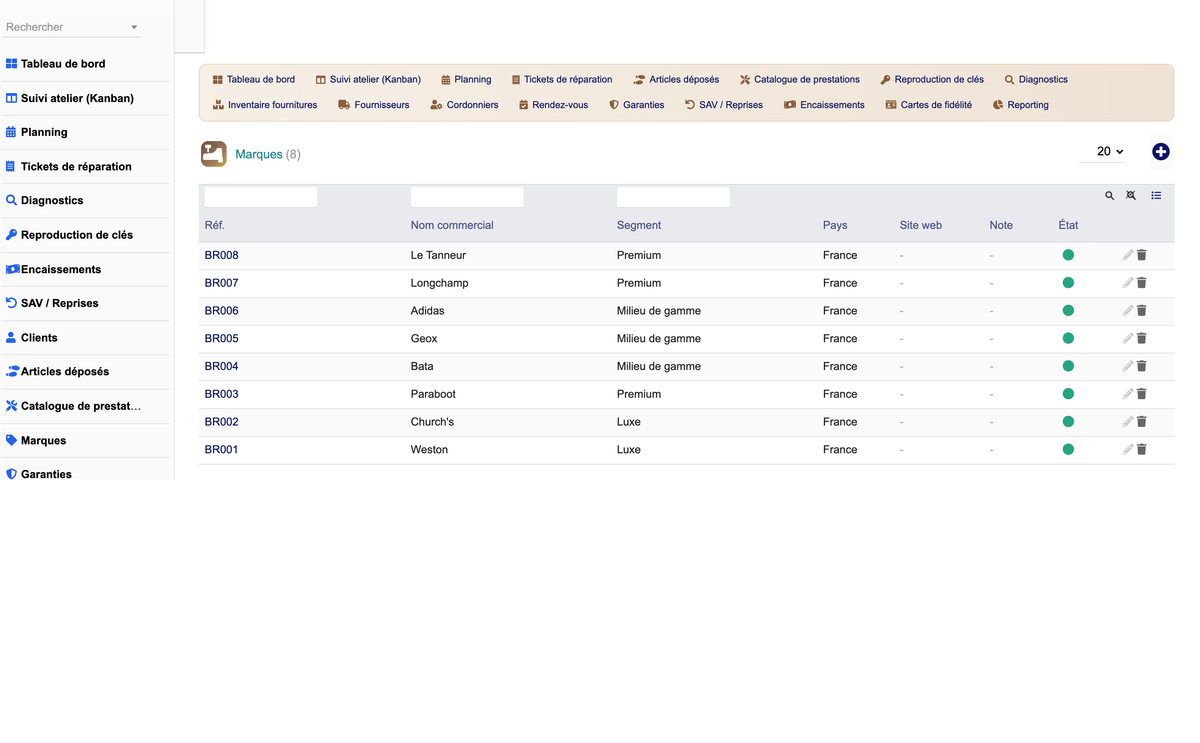Open brand reference BR001

pos(222,450)
